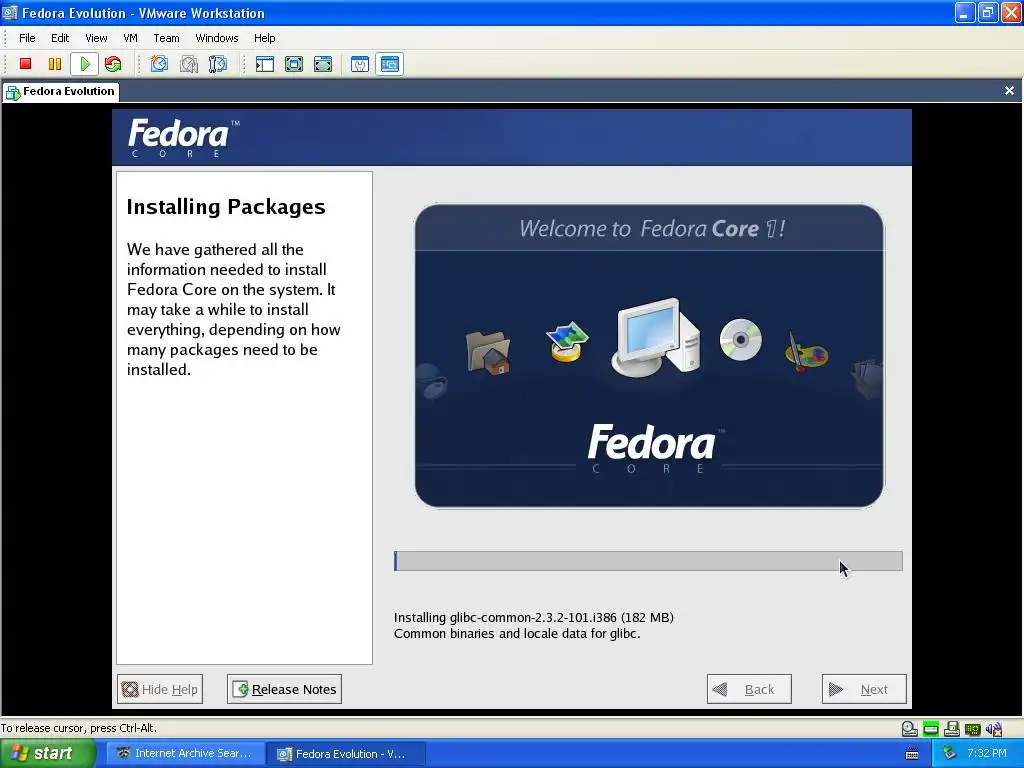Screen dimensions: 1024x768
Task: Click the Fedora Evolution taskbar button
Action: (x=346, y=754)
